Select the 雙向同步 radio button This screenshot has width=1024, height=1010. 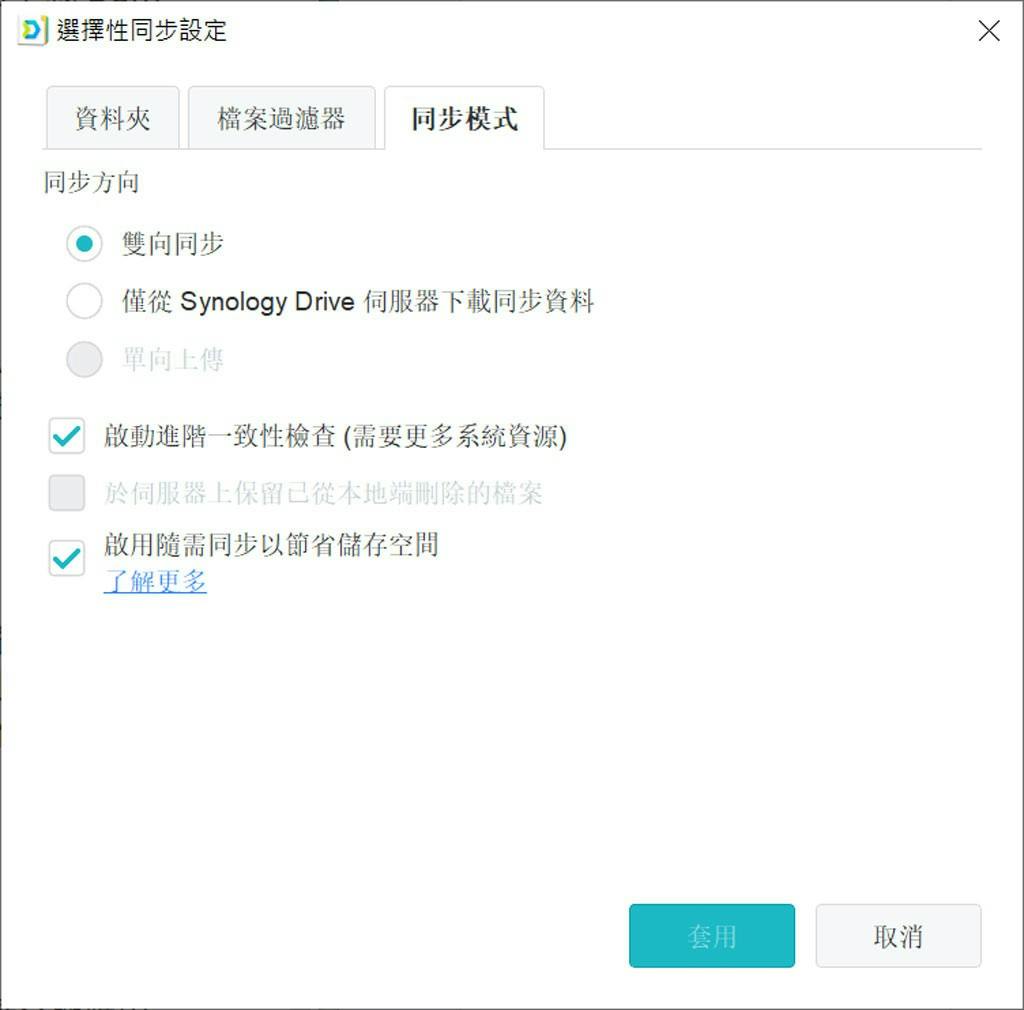point(84,244)
